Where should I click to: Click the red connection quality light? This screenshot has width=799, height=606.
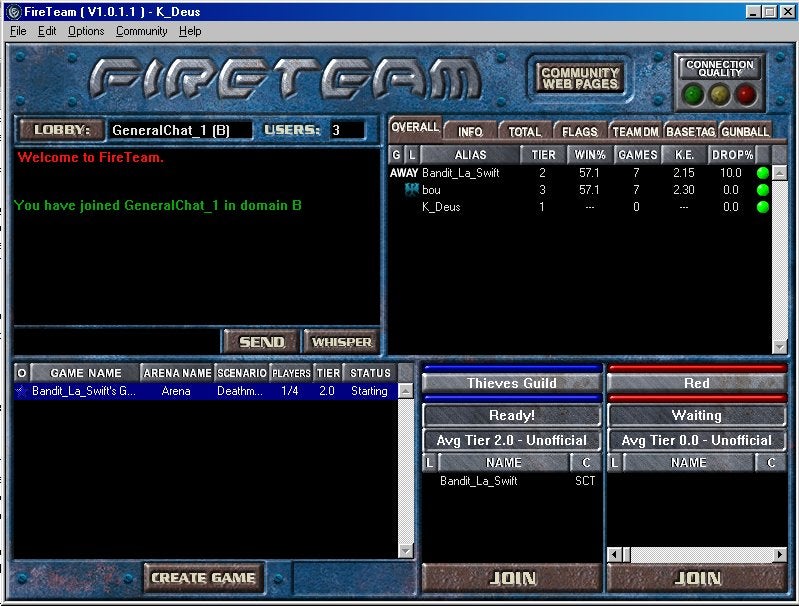[746, 94]
